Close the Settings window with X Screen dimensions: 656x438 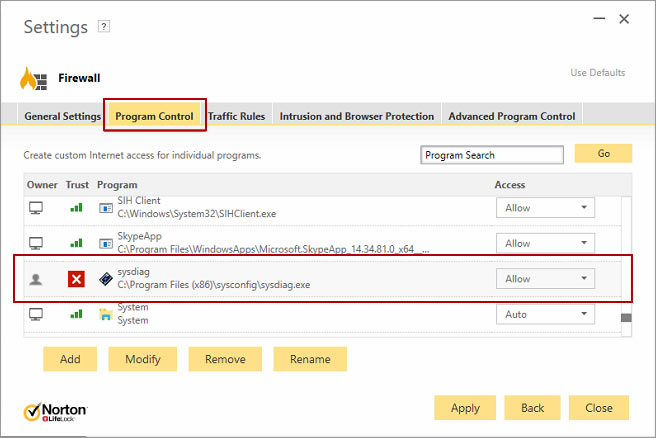pyautogui.click(x=624, y=19)
